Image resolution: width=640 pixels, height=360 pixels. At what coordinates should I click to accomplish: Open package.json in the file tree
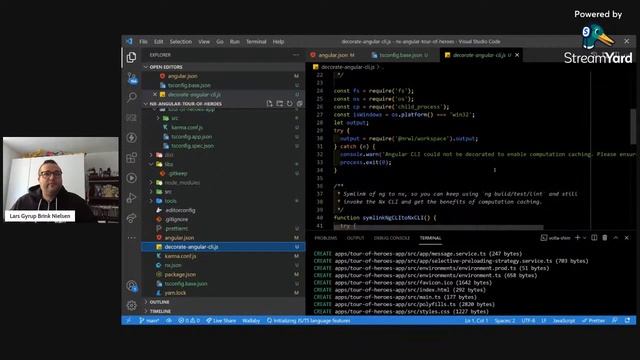click(180, 274)
